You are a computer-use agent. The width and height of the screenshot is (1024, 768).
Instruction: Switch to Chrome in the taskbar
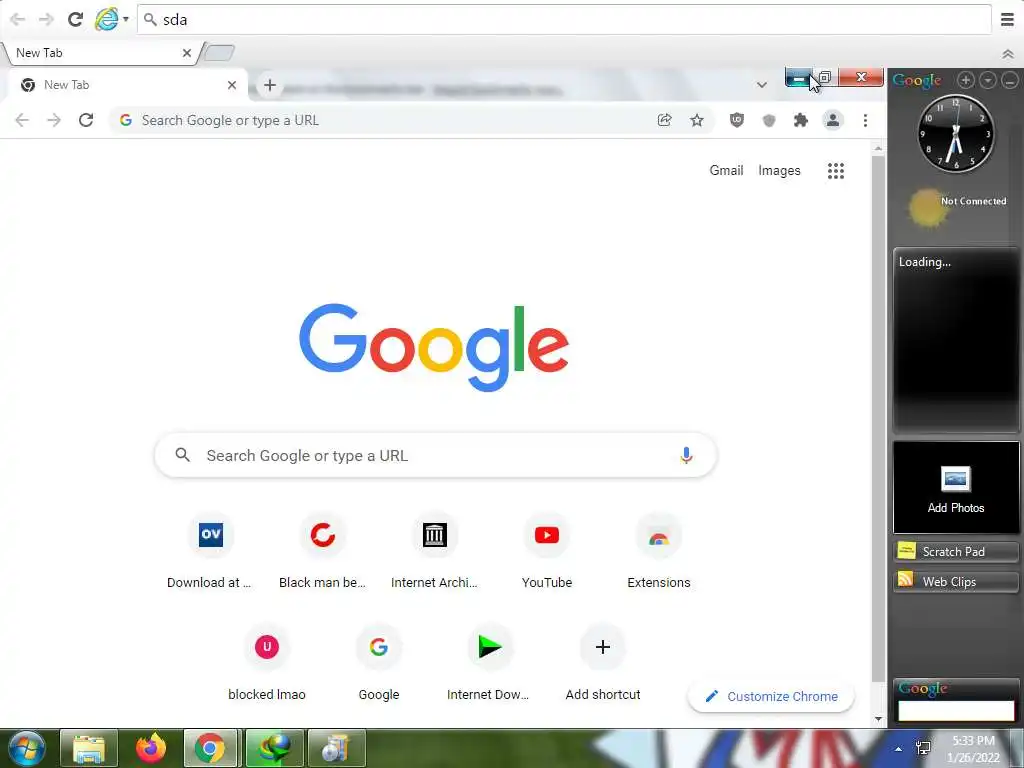pyautogui.click(x=210, y=748)
